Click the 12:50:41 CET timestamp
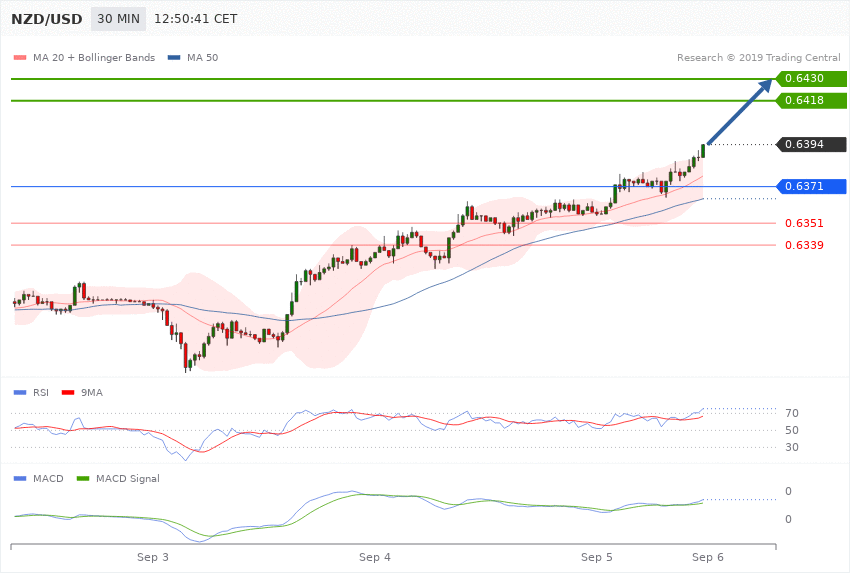Screen dimensions: 850x576 click(x=196, y=19)
